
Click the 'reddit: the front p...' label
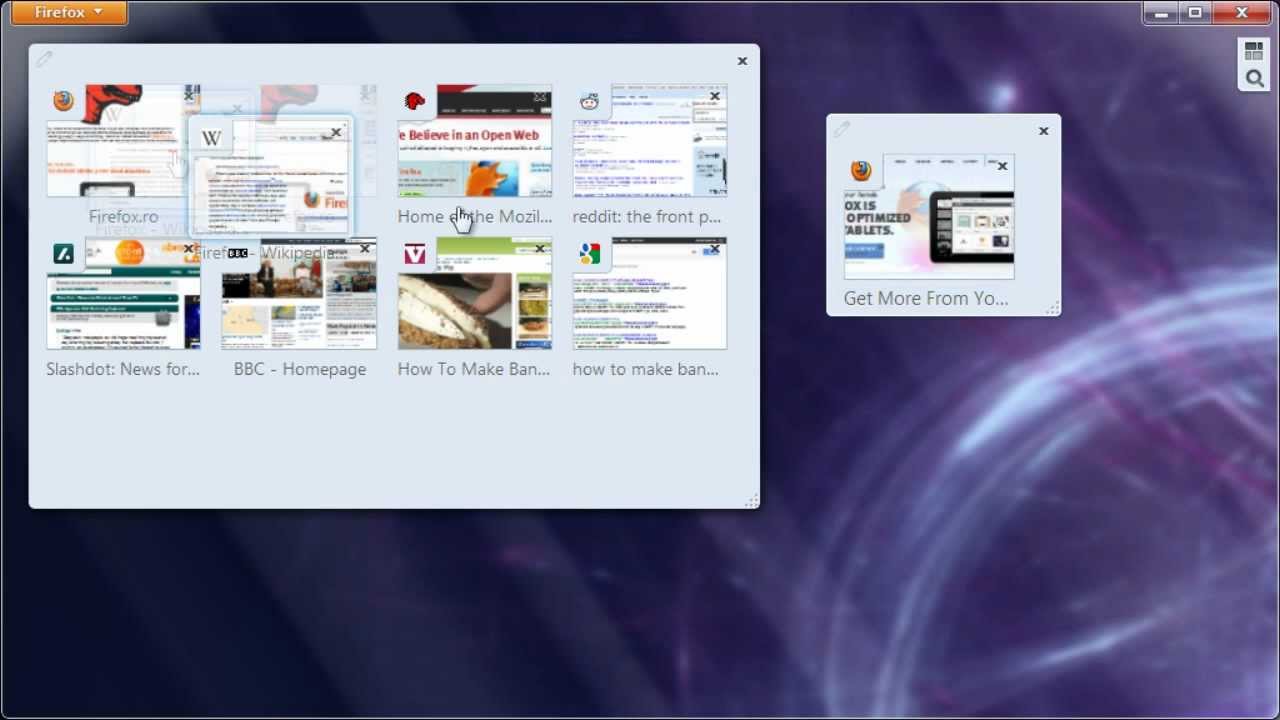pyautogui.click(x=647, y=216)
